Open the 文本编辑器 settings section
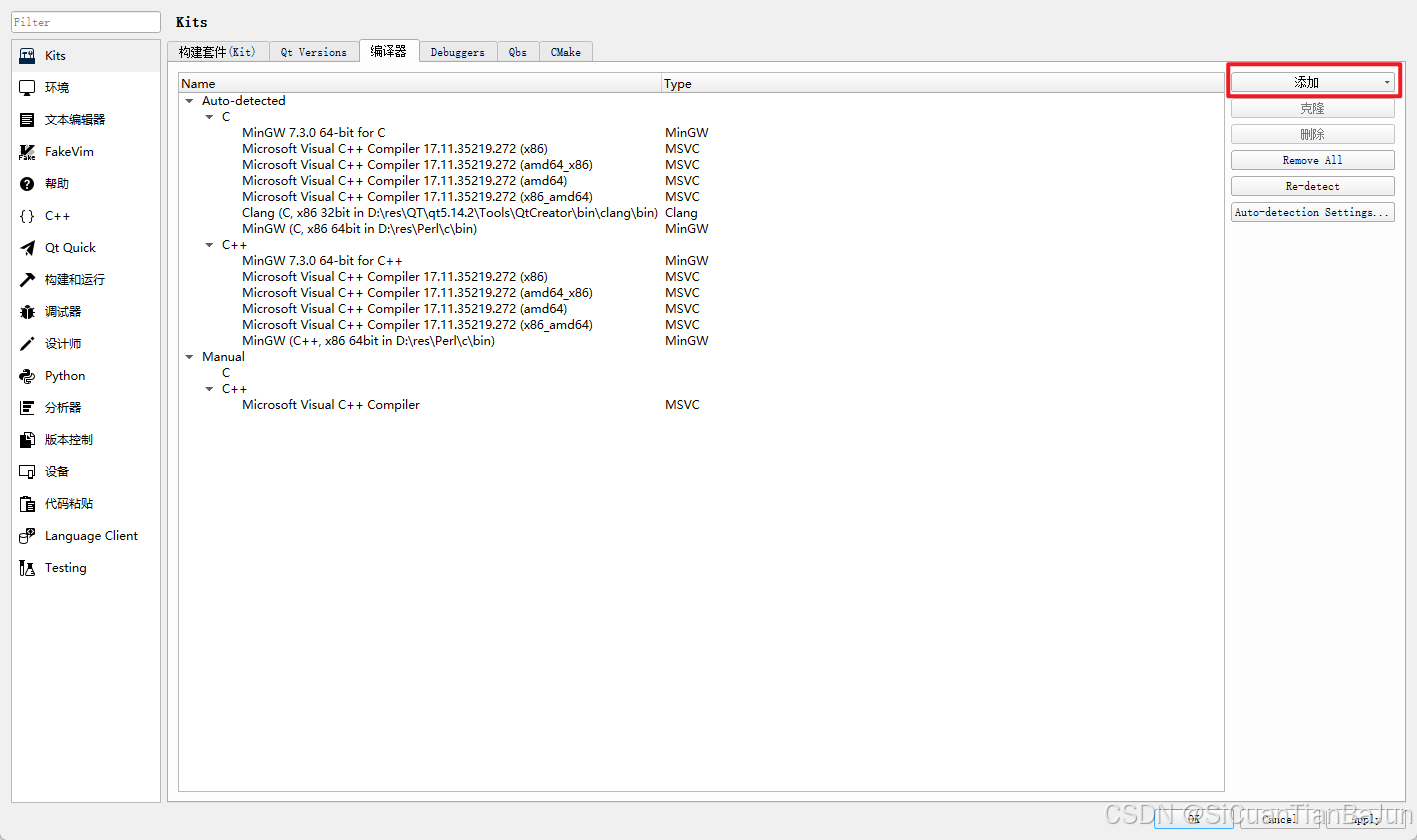Screen dimensions: 1417x840 pyautogui.click(x=78, y=119)
